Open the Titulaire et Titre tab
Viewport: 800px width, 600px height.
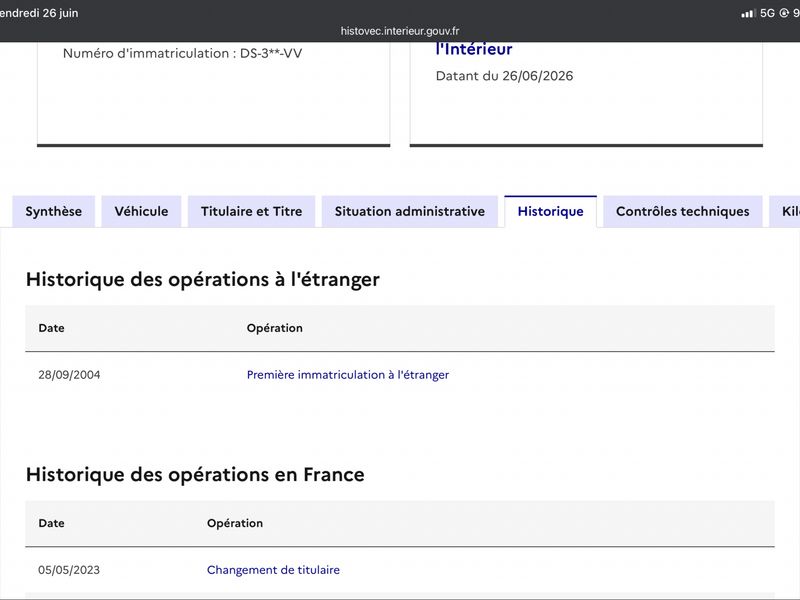tap(252, 211)
